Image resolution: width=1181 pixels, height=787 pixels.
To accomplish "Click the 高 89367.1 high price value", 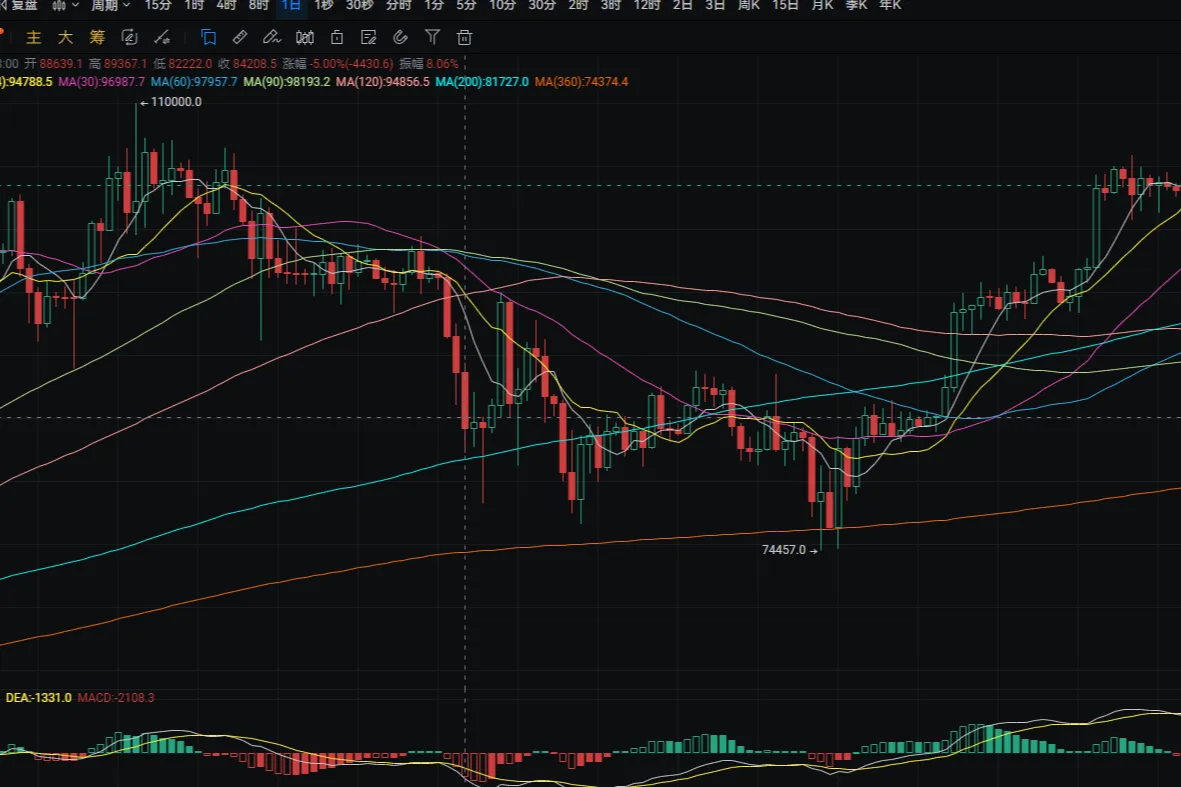I will 117,64.
